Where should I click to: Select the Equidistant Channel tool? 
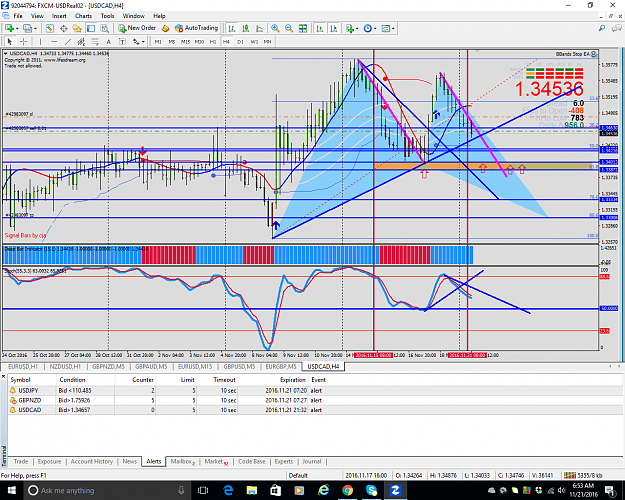tap(81, 41)
